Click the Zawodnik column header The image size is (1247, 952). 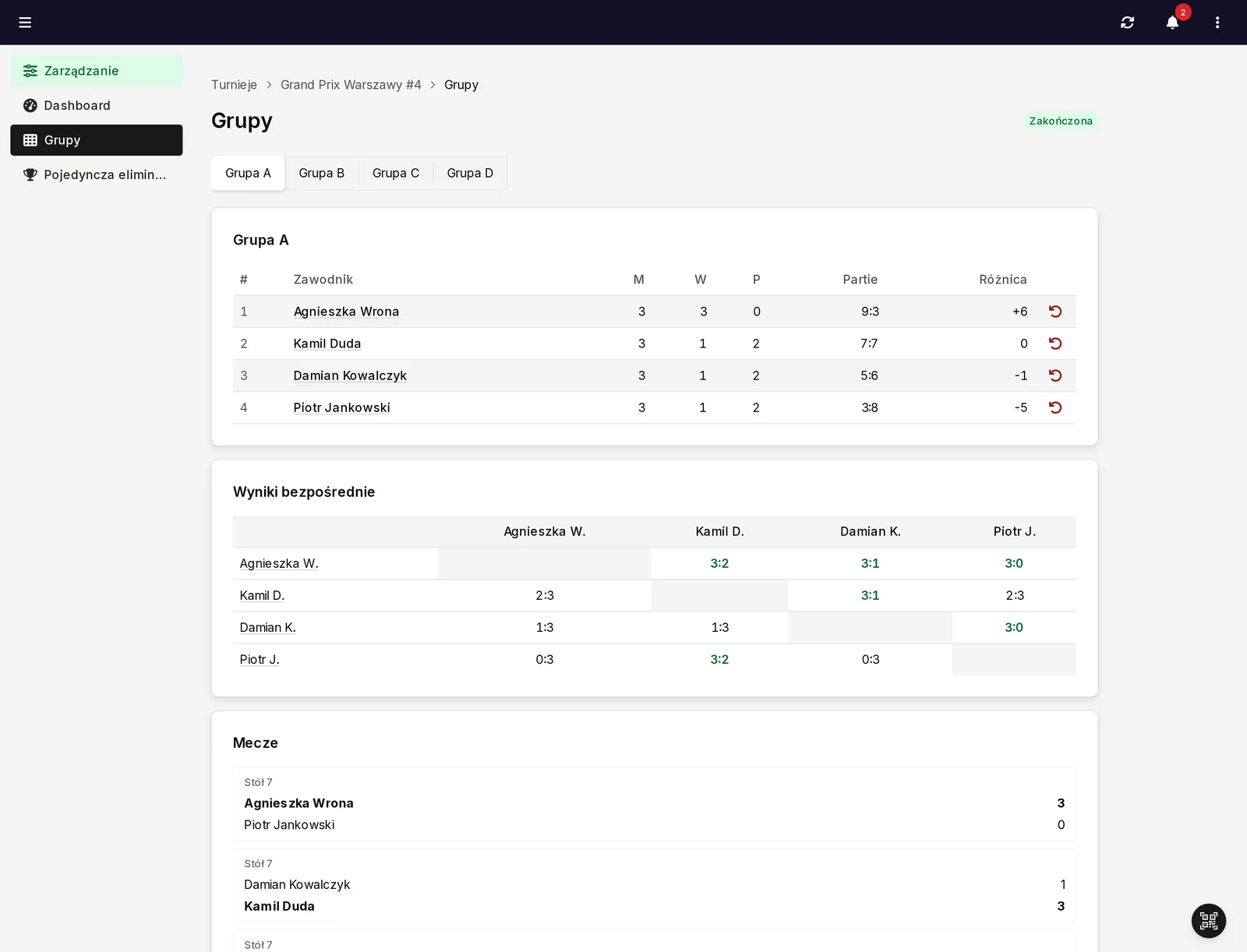click(x=323, y=280)
